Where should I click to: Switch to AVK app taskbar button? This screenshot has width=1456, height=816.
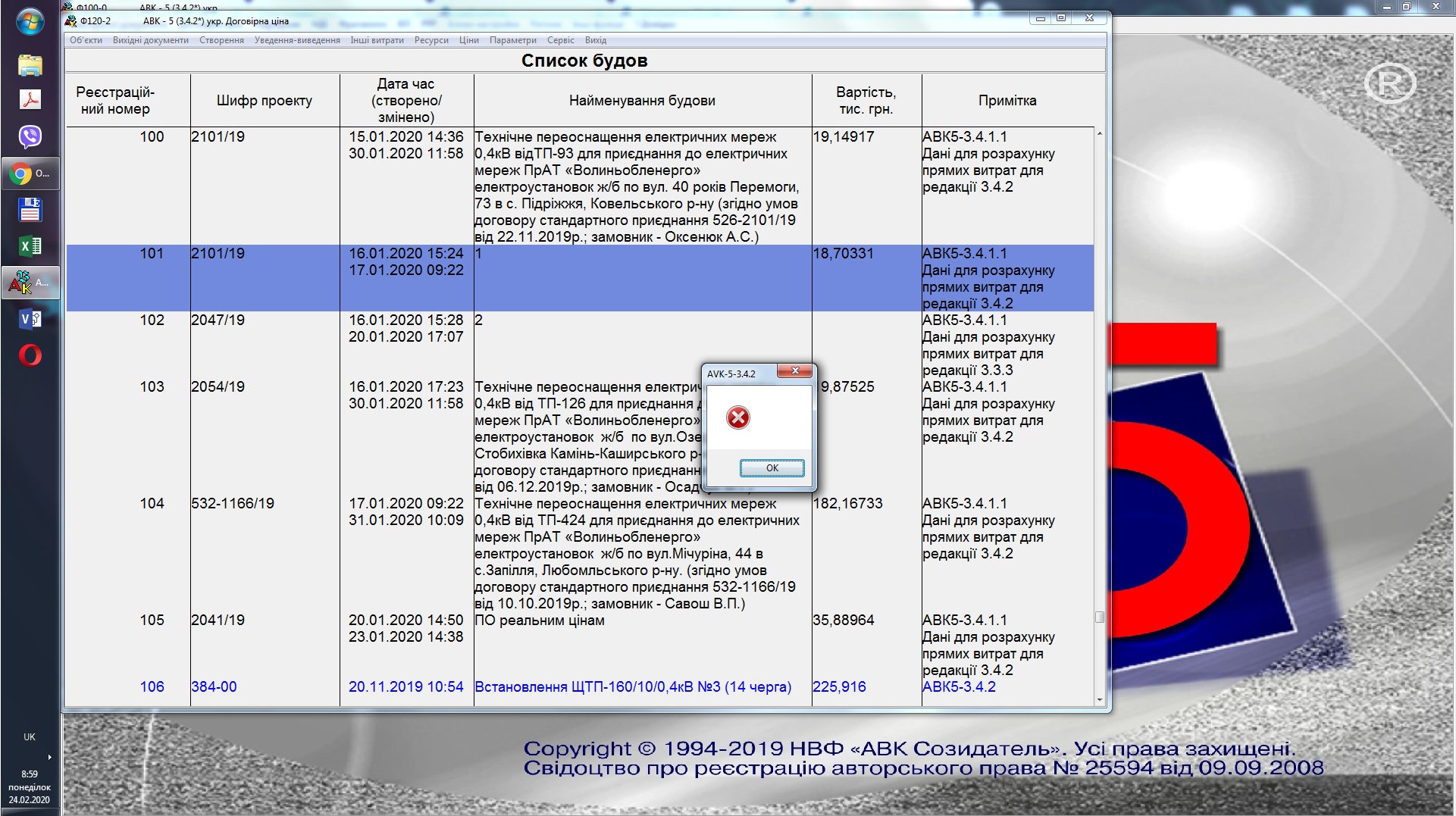30,283
